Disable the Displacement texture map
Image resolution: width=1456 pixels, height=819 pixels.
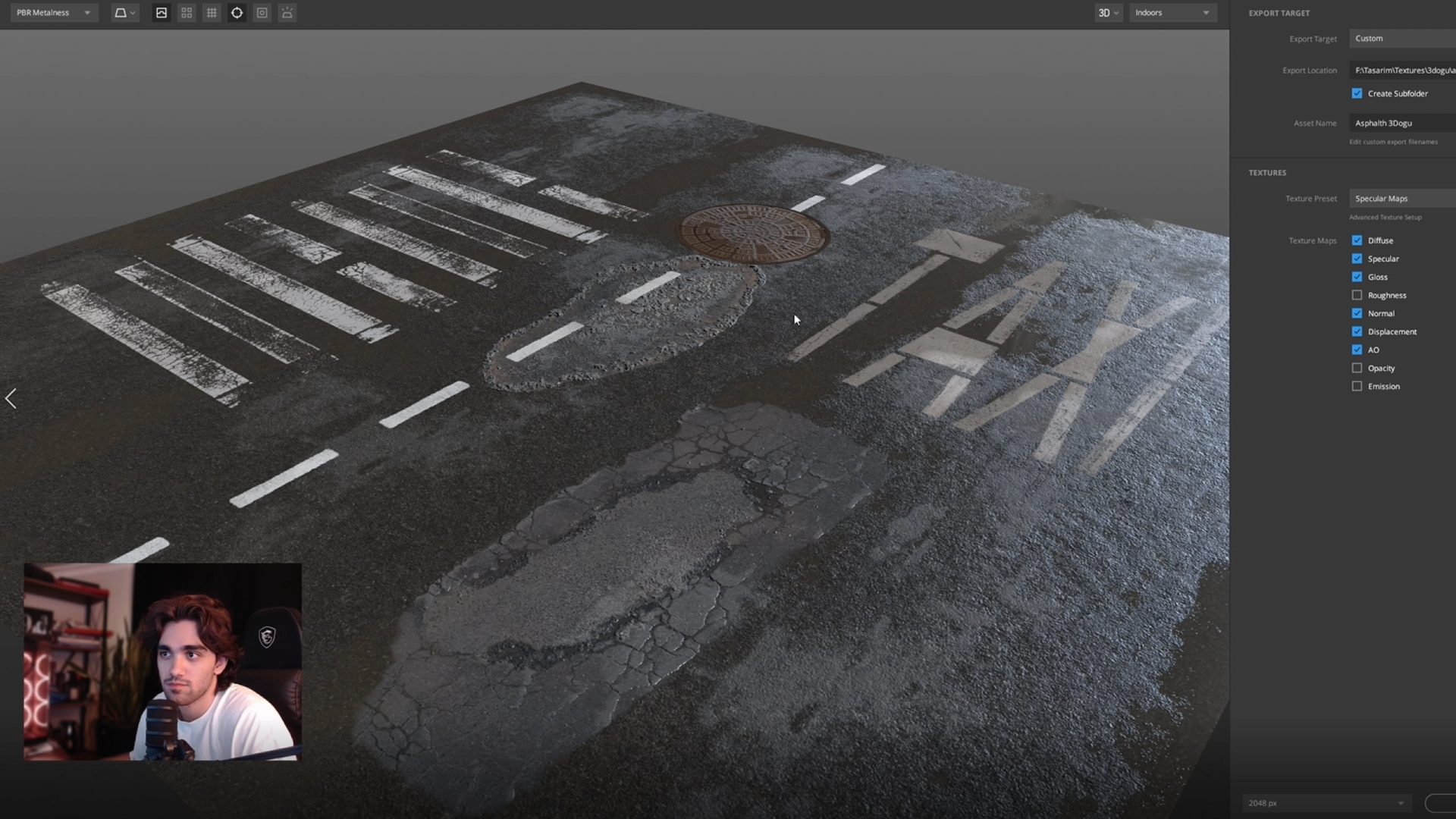pos(1357,331)
